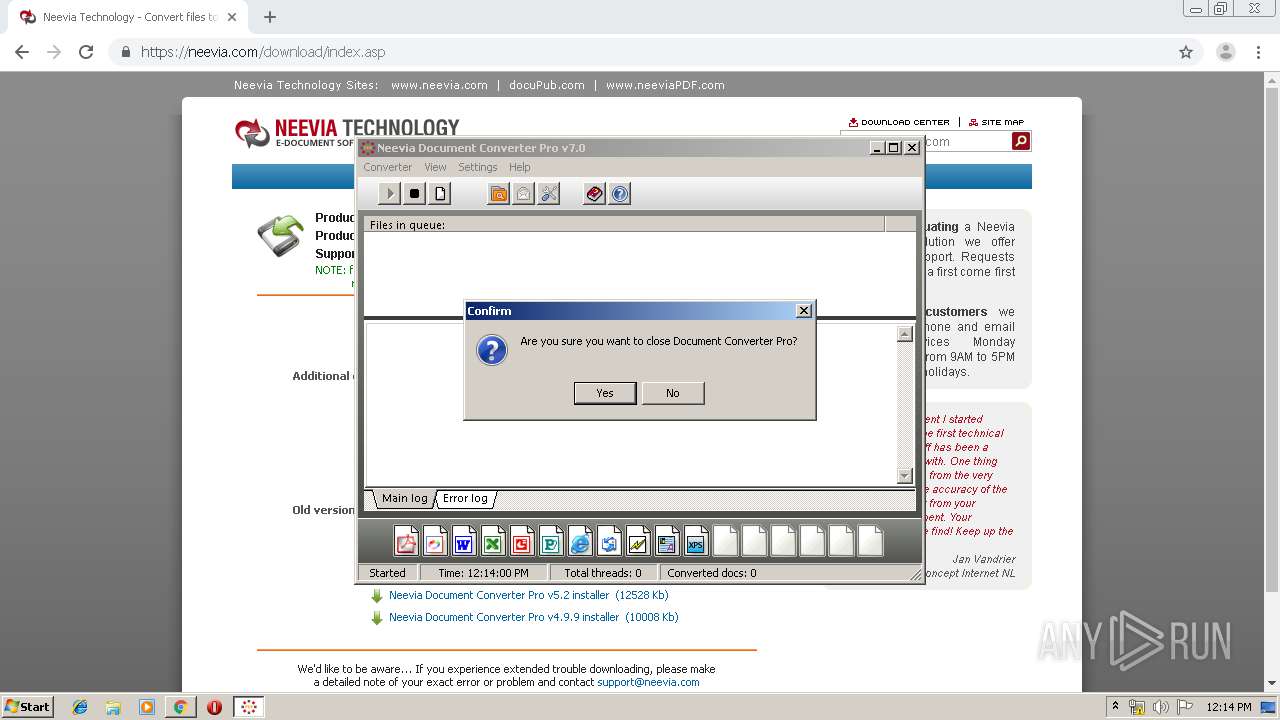Open the orange folder search toolbar icon
The image size is (1280, 720).
[x=499, y=194]
